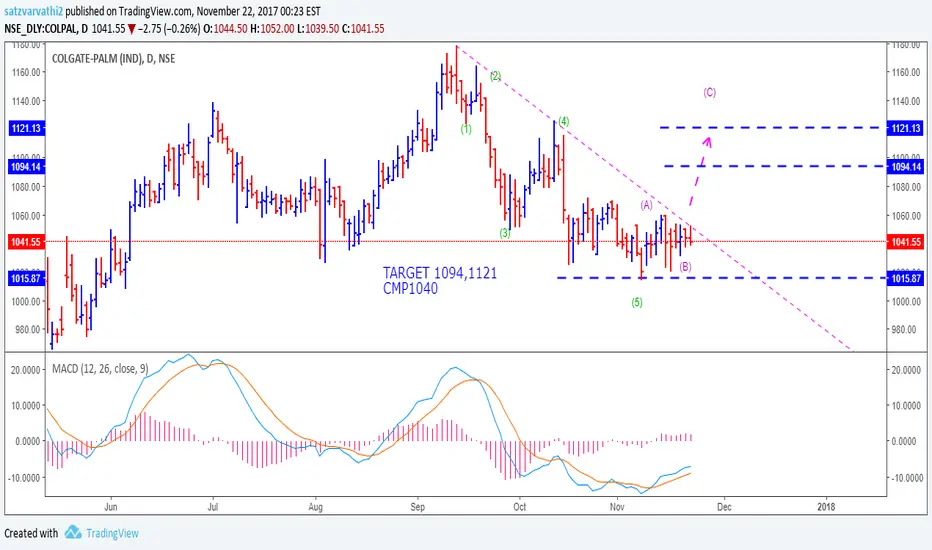Select the purple wave label (B)
This screenshot has width=932, height=550.
pos(685,266)
